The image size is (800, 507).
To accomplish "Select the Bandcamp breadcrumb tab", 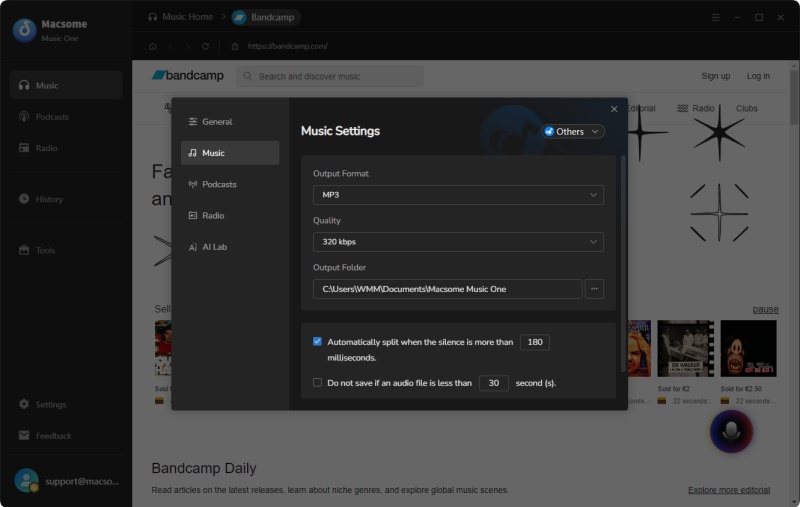I will point(265,17).
